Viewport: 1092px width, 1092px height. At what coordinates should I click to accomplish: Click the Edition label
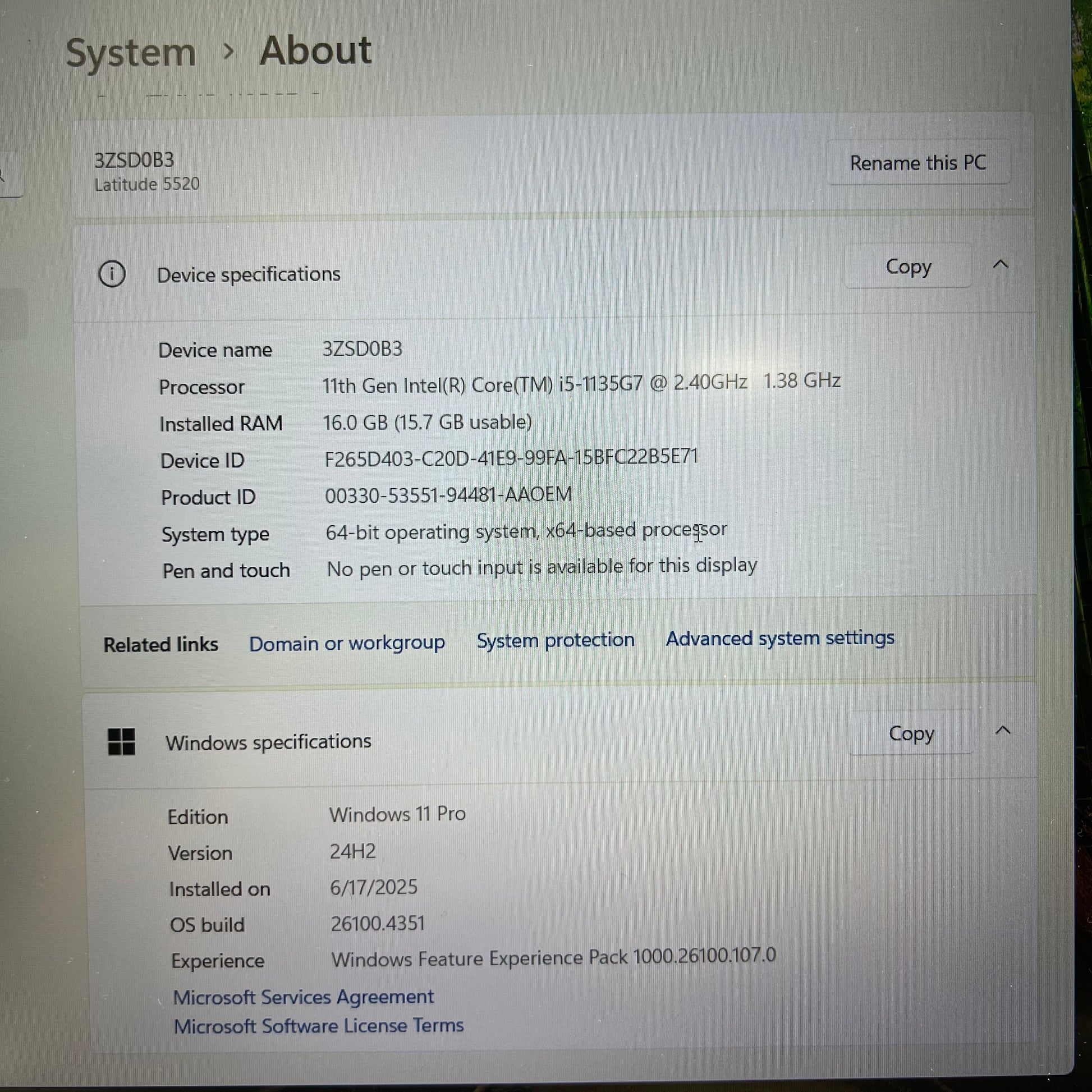(198, 816)
